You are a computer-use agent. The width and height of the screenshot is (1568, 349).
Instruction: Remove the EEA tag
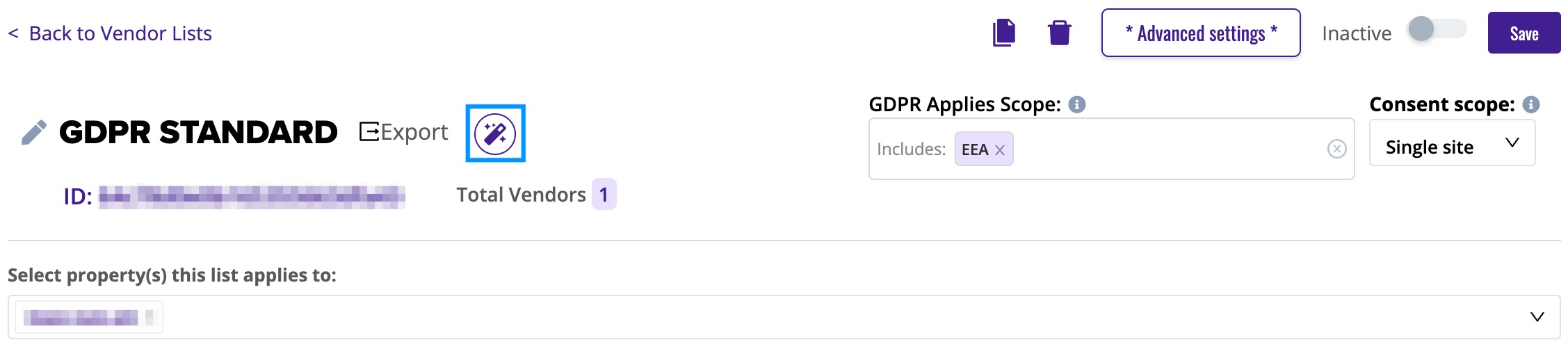(1000, 149)
